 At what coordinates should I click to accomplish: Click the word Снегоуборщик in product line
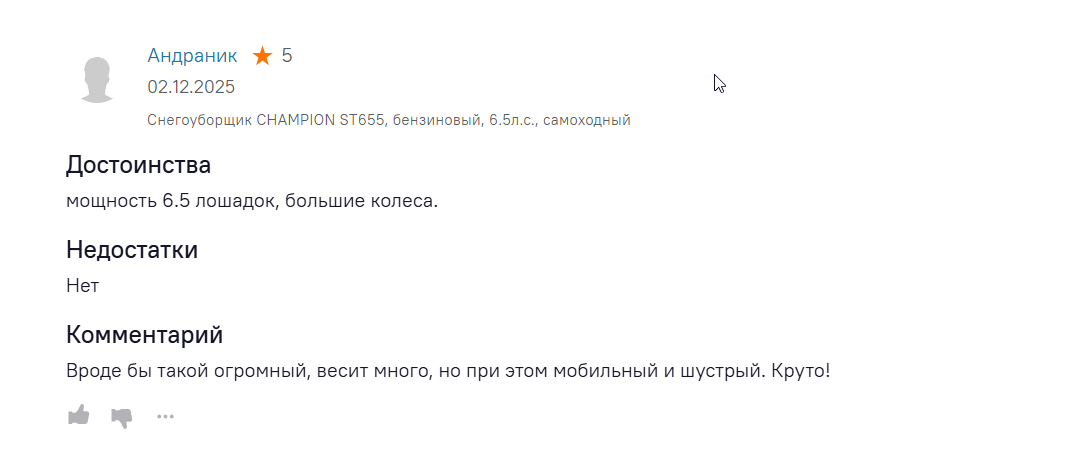click(x=199, y=120)
